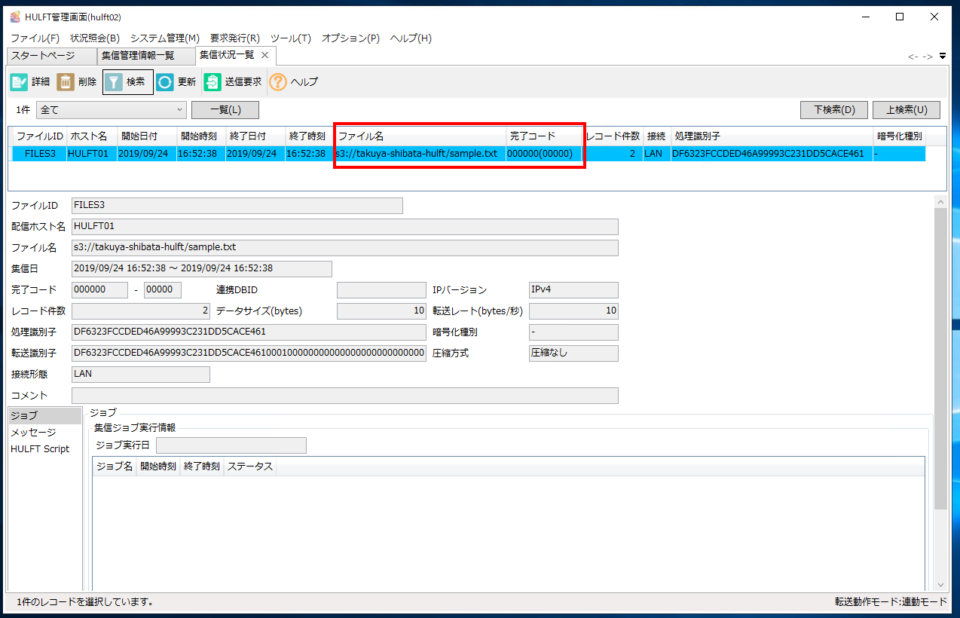Click the 完了コード column header
This screenshot has width=960, height=618.
(544, 136)
